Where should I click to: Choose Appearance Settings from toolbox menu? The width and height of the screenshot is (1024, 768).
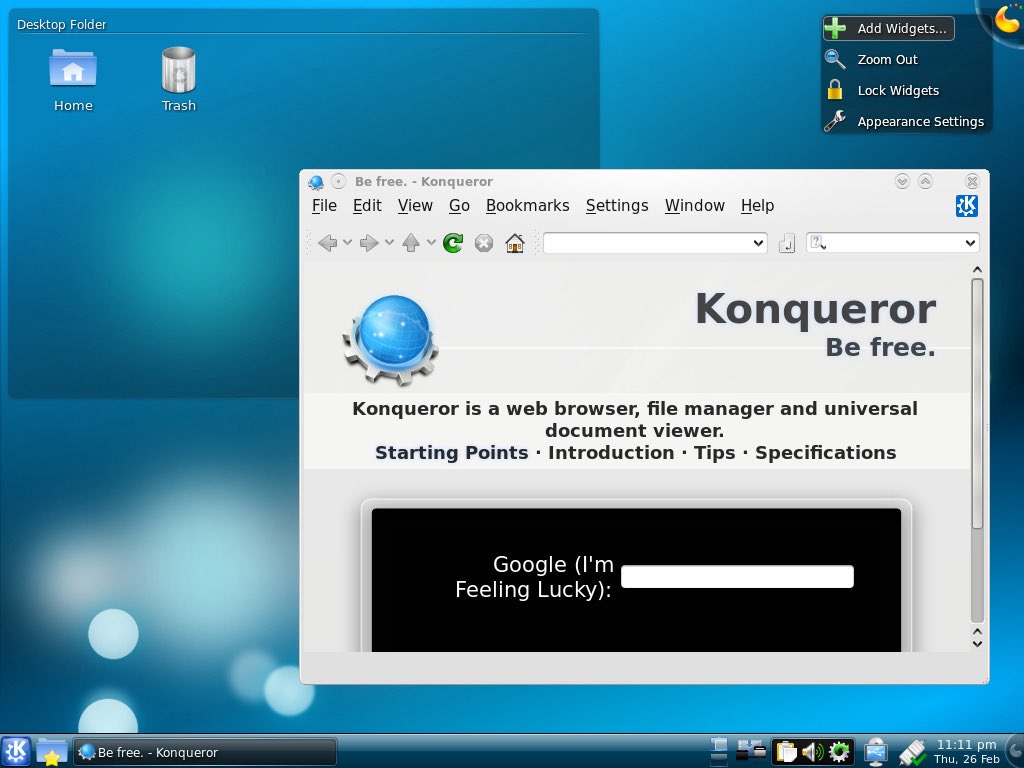905,121
